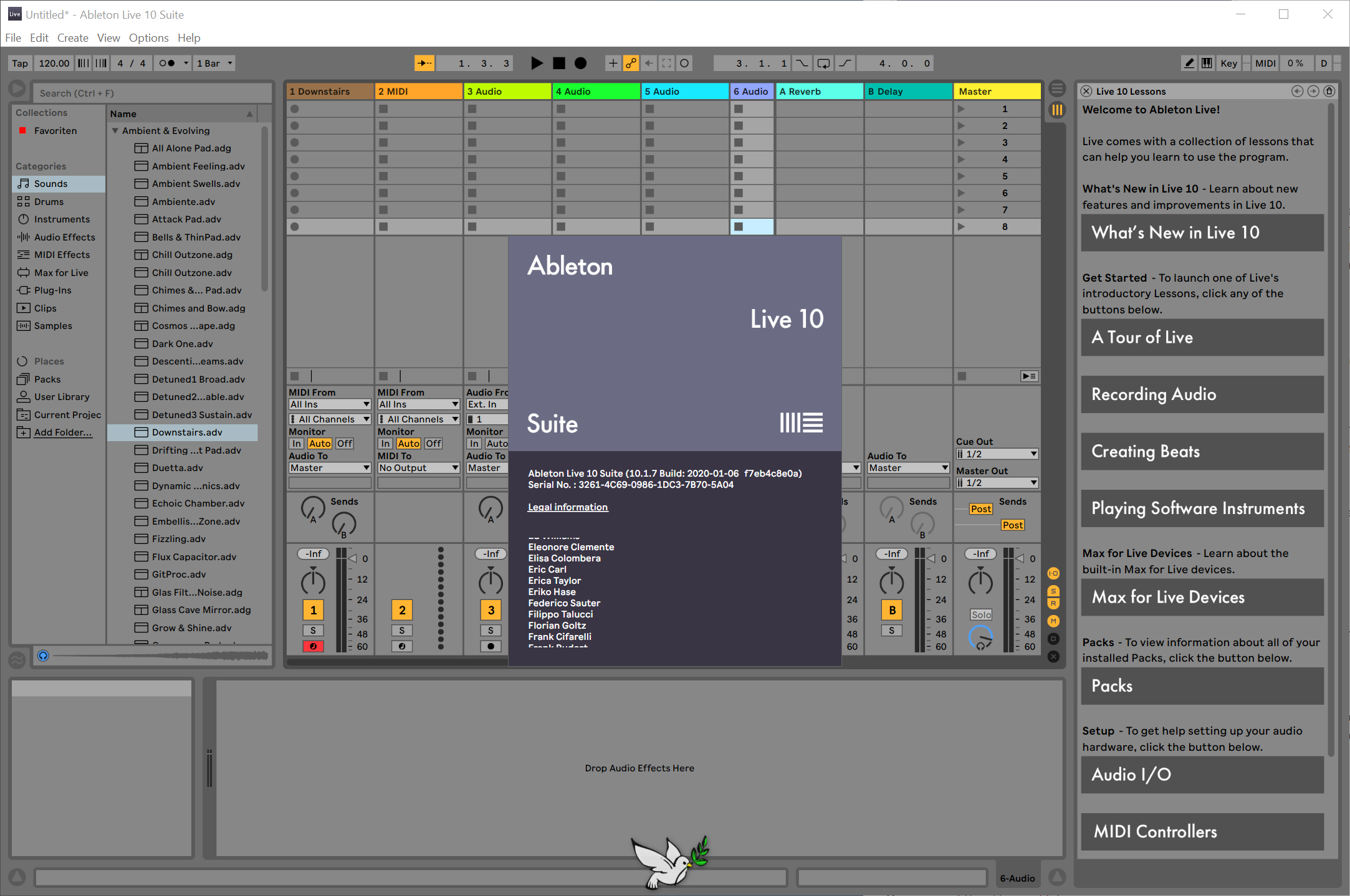Open Legal information link in splash
The image size is (1350, 896).
pos(567,507)
